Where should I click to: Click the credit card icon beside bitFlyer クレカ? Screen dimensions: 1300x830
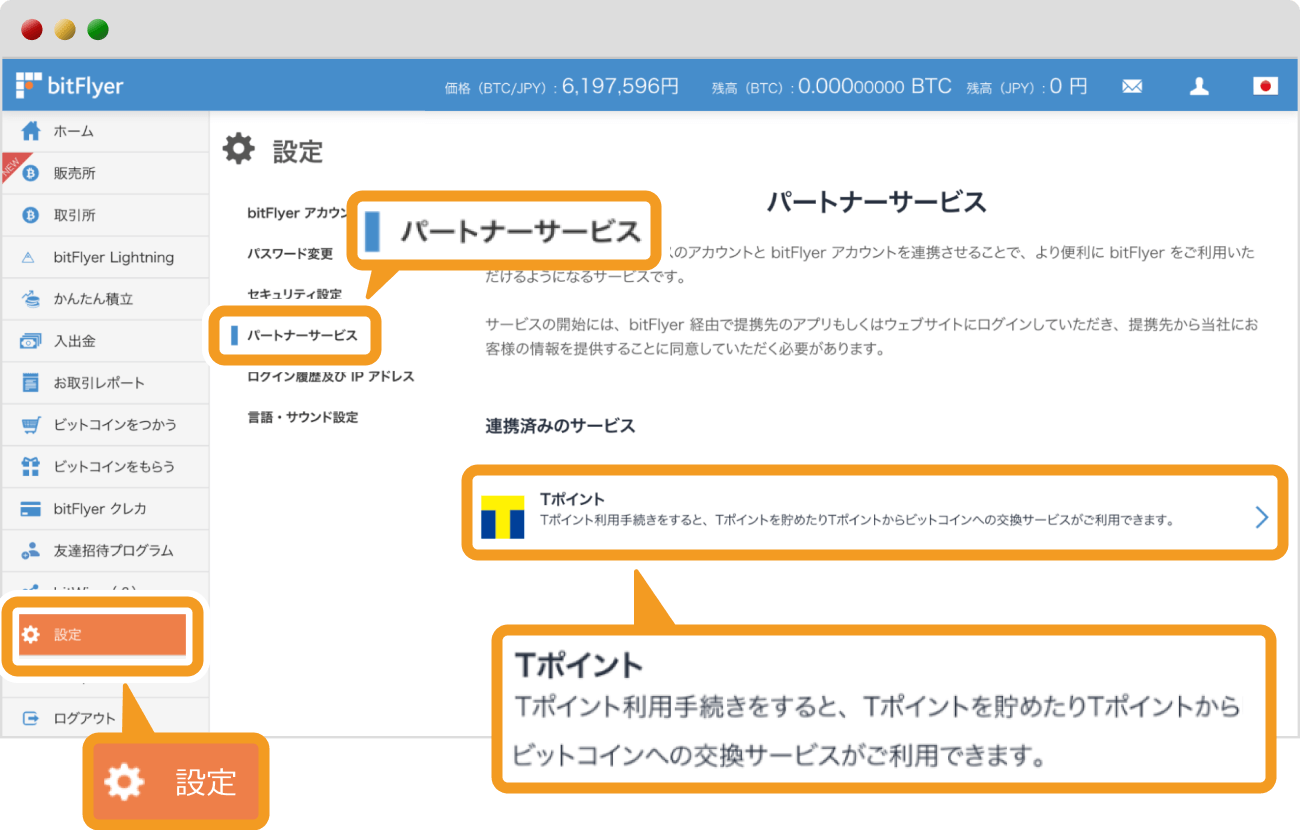(31, 509)
